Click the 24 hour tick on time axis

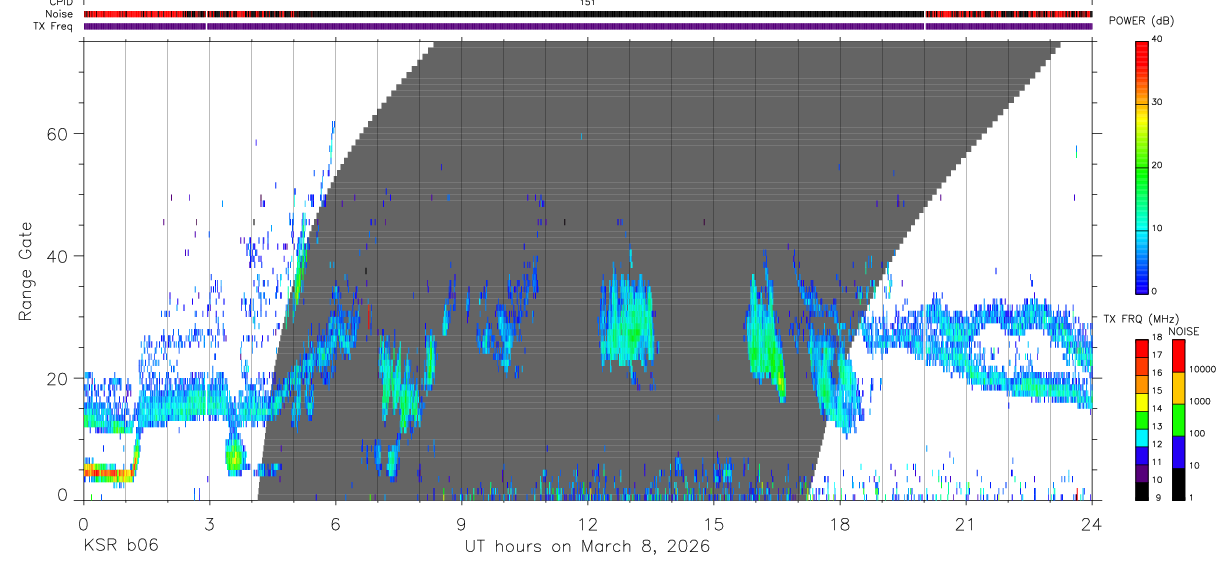pyautogui.click(x=1091, y=523)
